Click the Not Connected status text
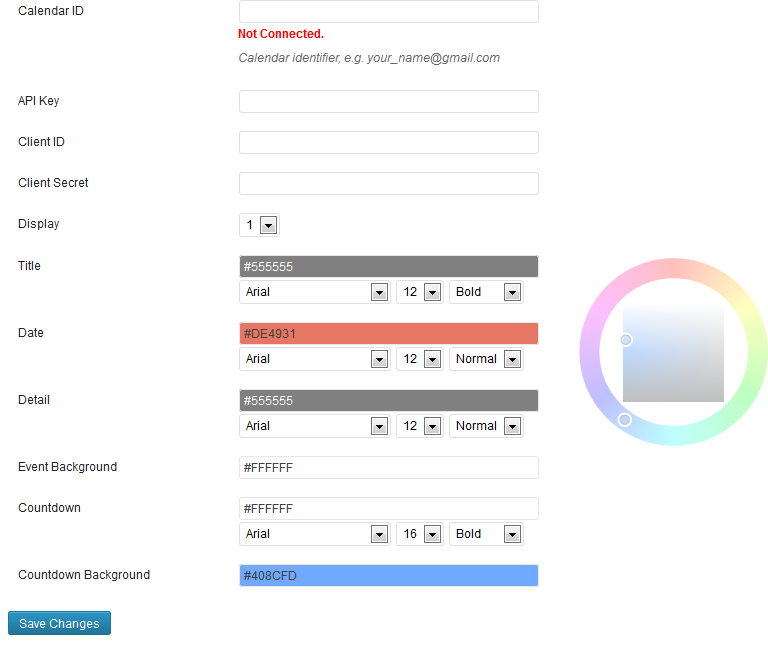The width and height of the screenshot is (768, 647). pyautogui.click(x=281, y=34)
